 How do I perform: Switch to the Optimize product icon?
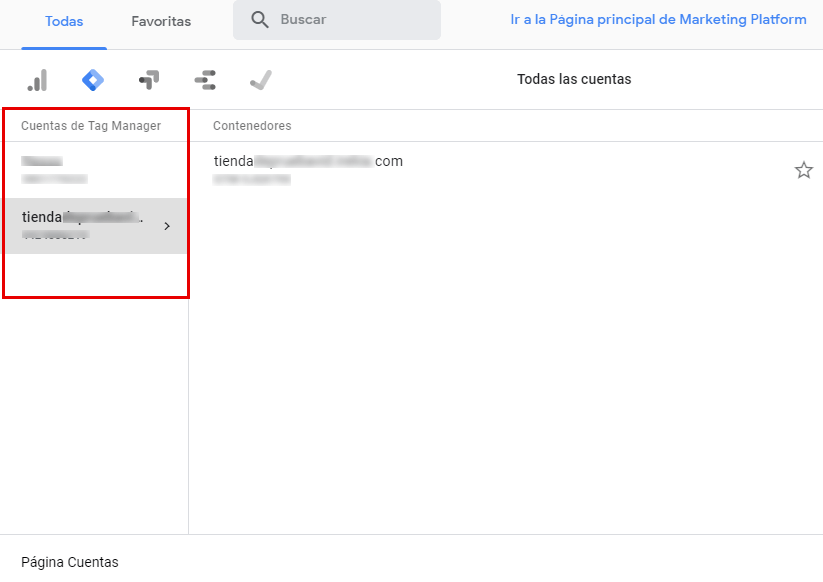(x=149, y=80)
